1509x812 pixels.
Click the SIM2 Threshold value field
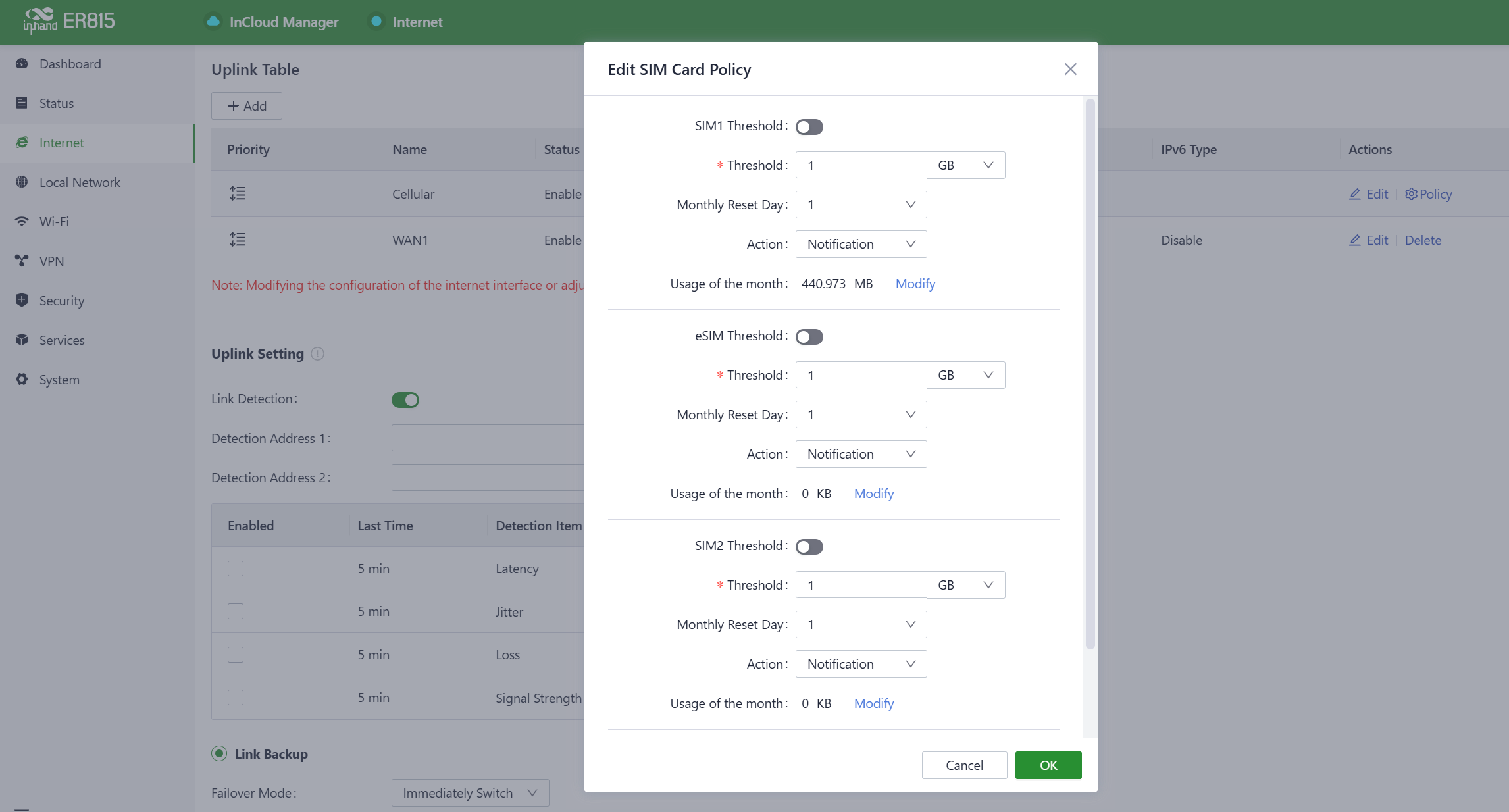861,585
